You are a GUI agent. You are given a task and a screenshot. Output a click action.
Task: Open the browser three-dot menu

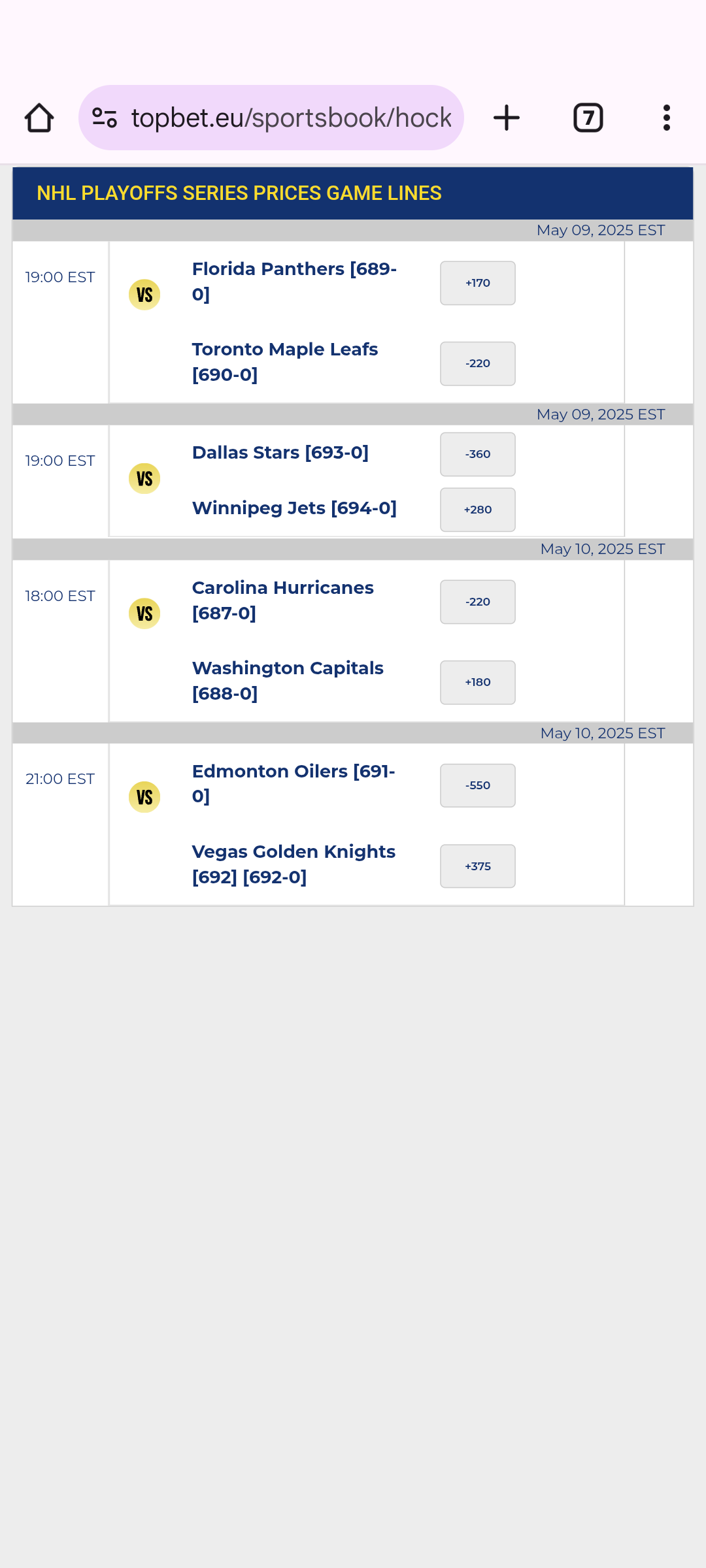point(666,118)
